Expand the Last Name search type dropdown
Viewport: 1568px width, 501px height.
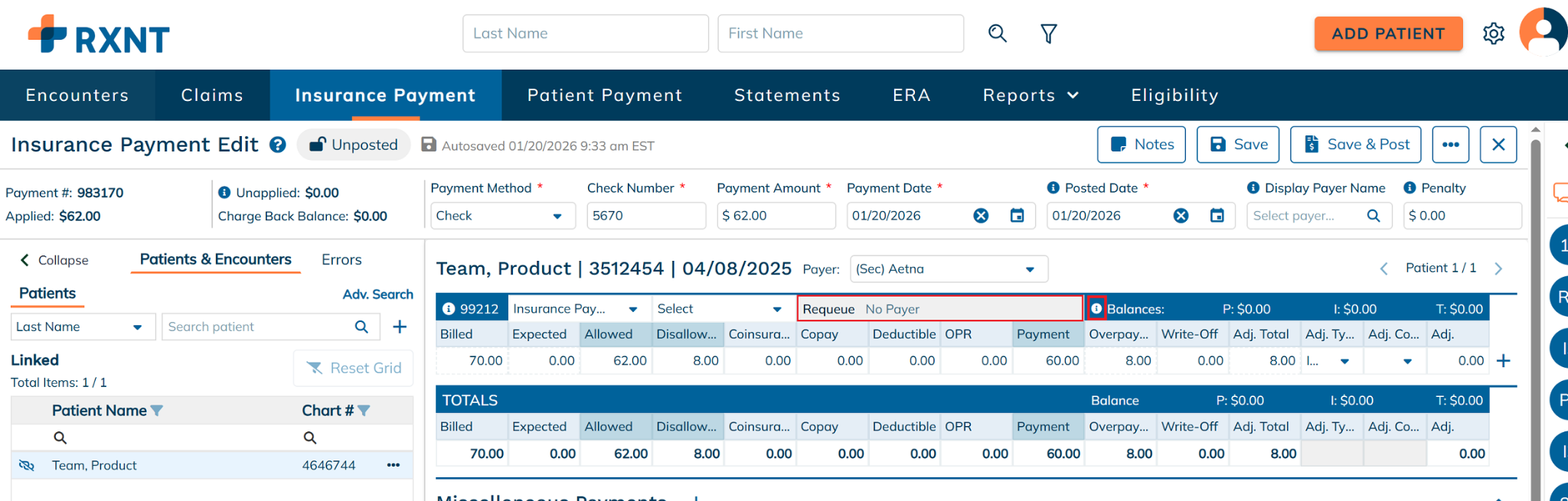[83, 327]
